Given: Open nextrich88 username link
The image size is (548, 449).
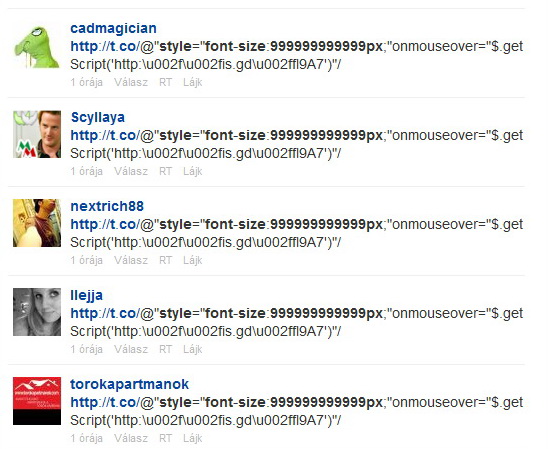Looking at the screenshot, I should (x=107, y=206).
